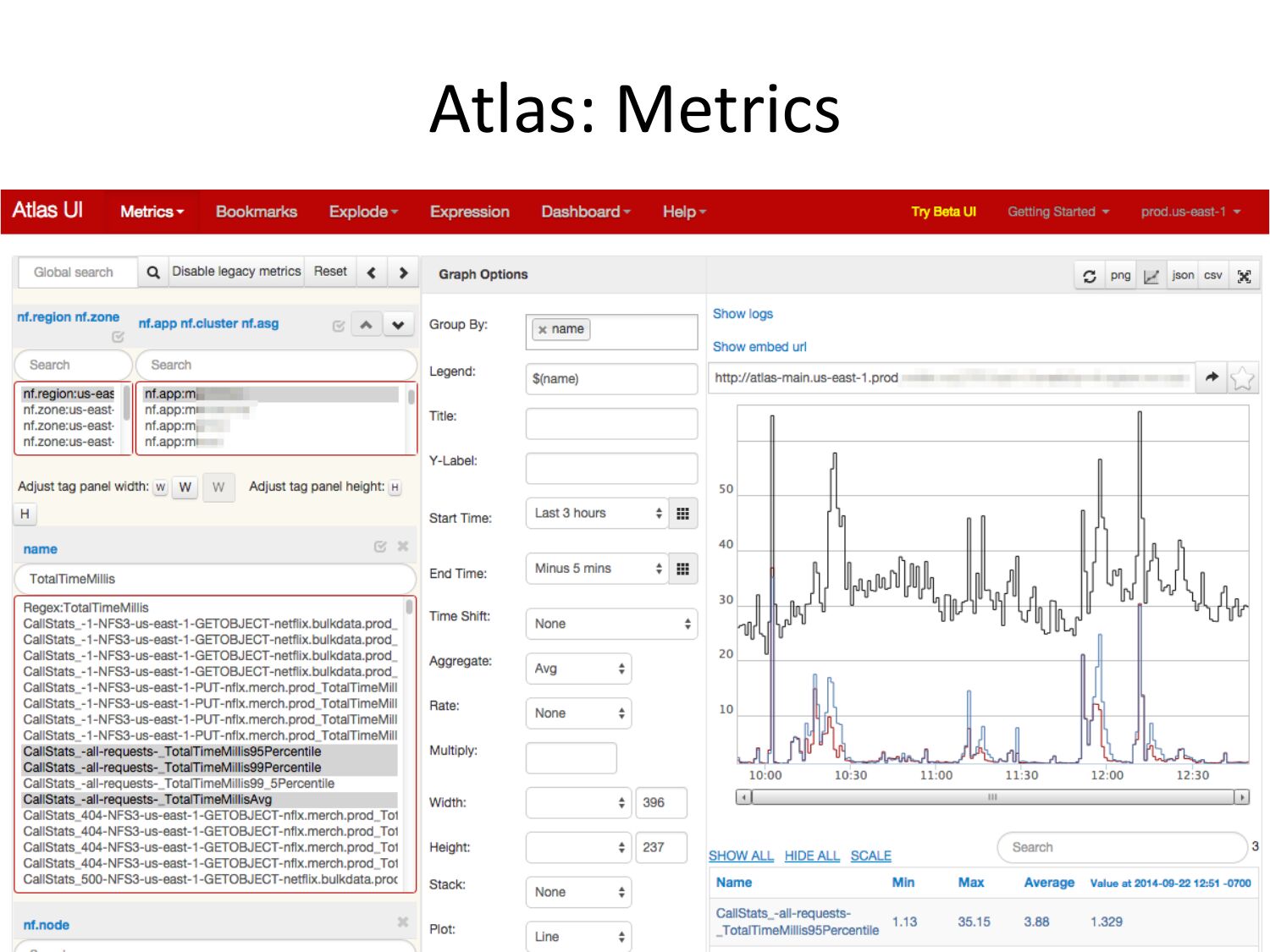Open the Bookmarks menu item
The height and width of the screenshot is (952, 1270).
(256, 212)
